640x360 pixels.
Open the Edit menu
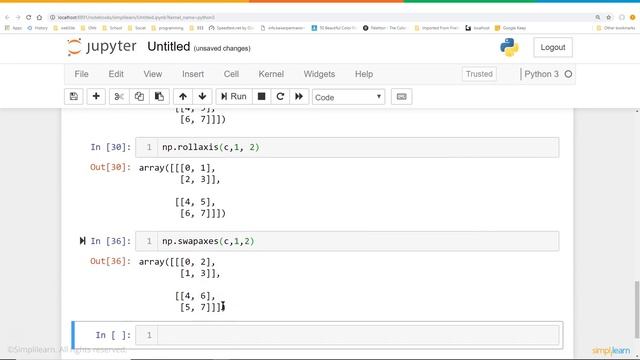point(116,74)
